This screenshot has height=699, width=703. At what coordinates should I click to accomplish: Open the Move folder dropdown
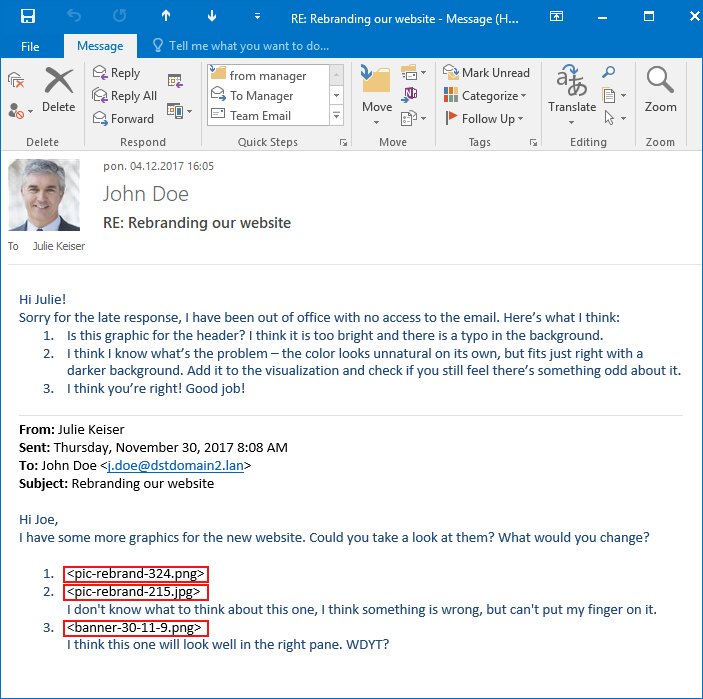tap(377, 95)
